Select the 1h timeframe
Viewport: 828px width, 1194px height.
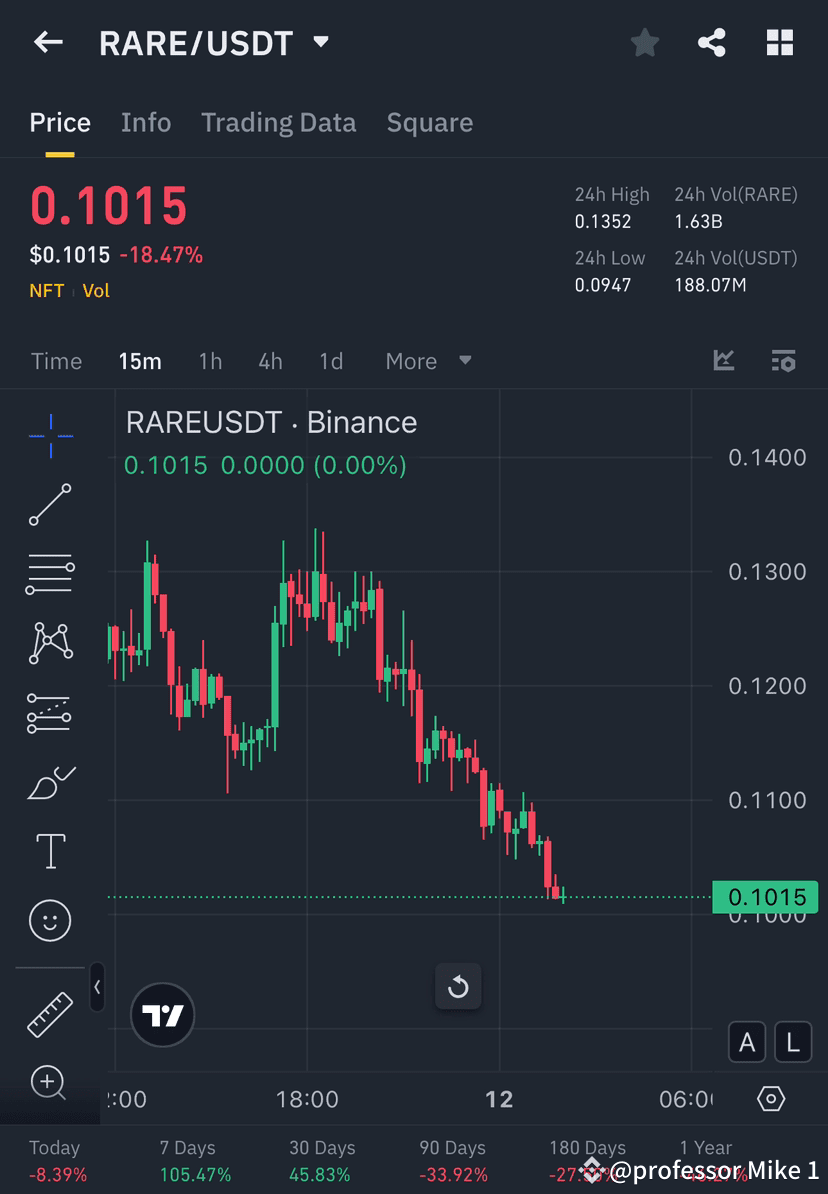click(210, 361)
